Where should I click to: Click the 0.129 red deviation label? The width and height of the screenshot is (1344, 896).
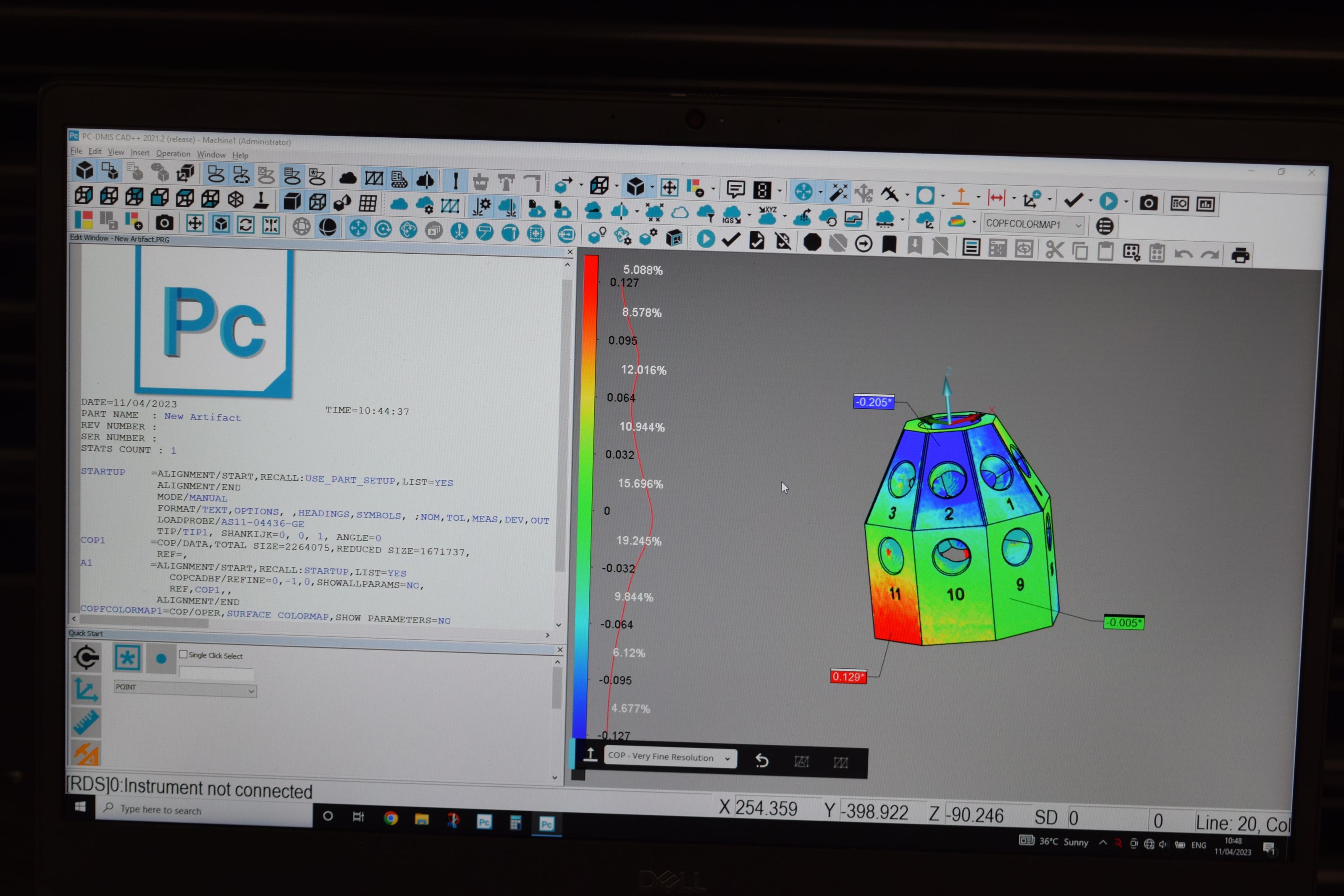coord(848,677)
